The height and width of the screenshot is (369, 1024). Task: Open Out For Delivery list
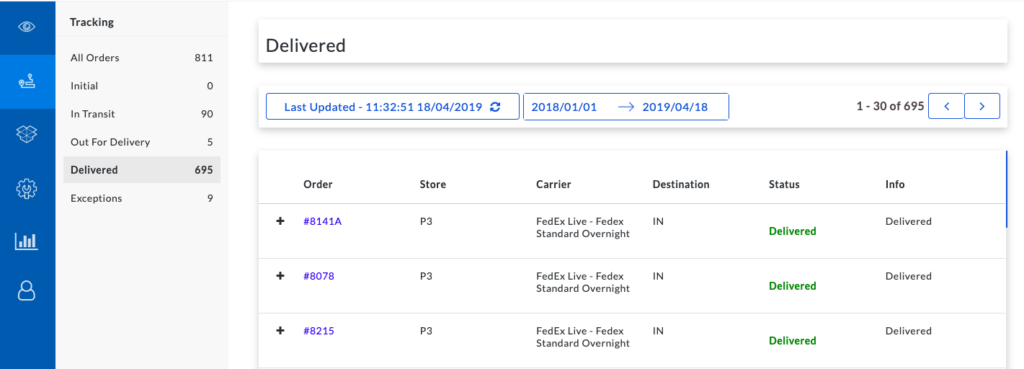pos(142,142)
